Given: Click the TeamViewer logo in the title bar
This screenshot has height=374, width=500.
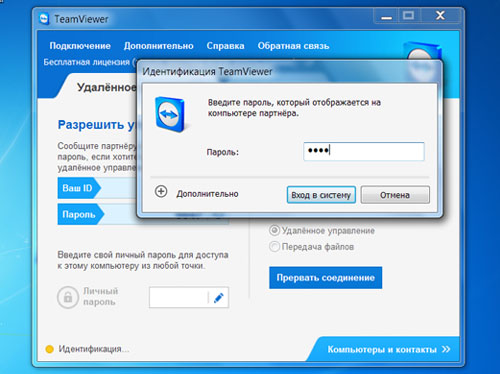Looking at the screenshot, I should coord(44,19).
